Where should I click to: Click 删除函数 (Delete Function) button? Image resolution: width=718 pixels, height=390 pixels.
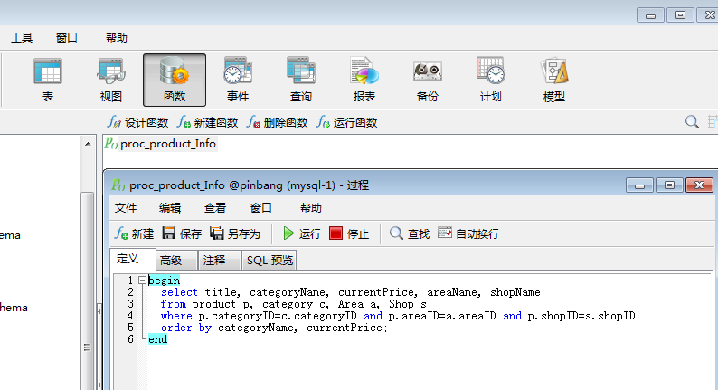tap(277, 123)
